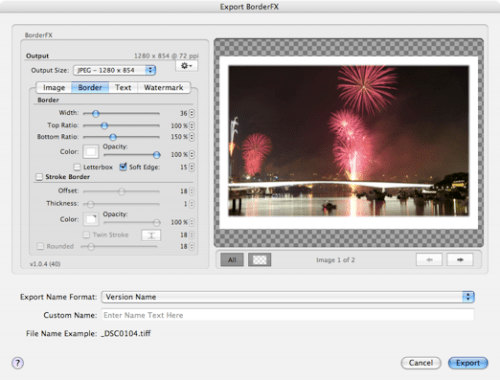
Task: Open the Watermark tab
Action: pyautogui.click(x=163, y=87)
